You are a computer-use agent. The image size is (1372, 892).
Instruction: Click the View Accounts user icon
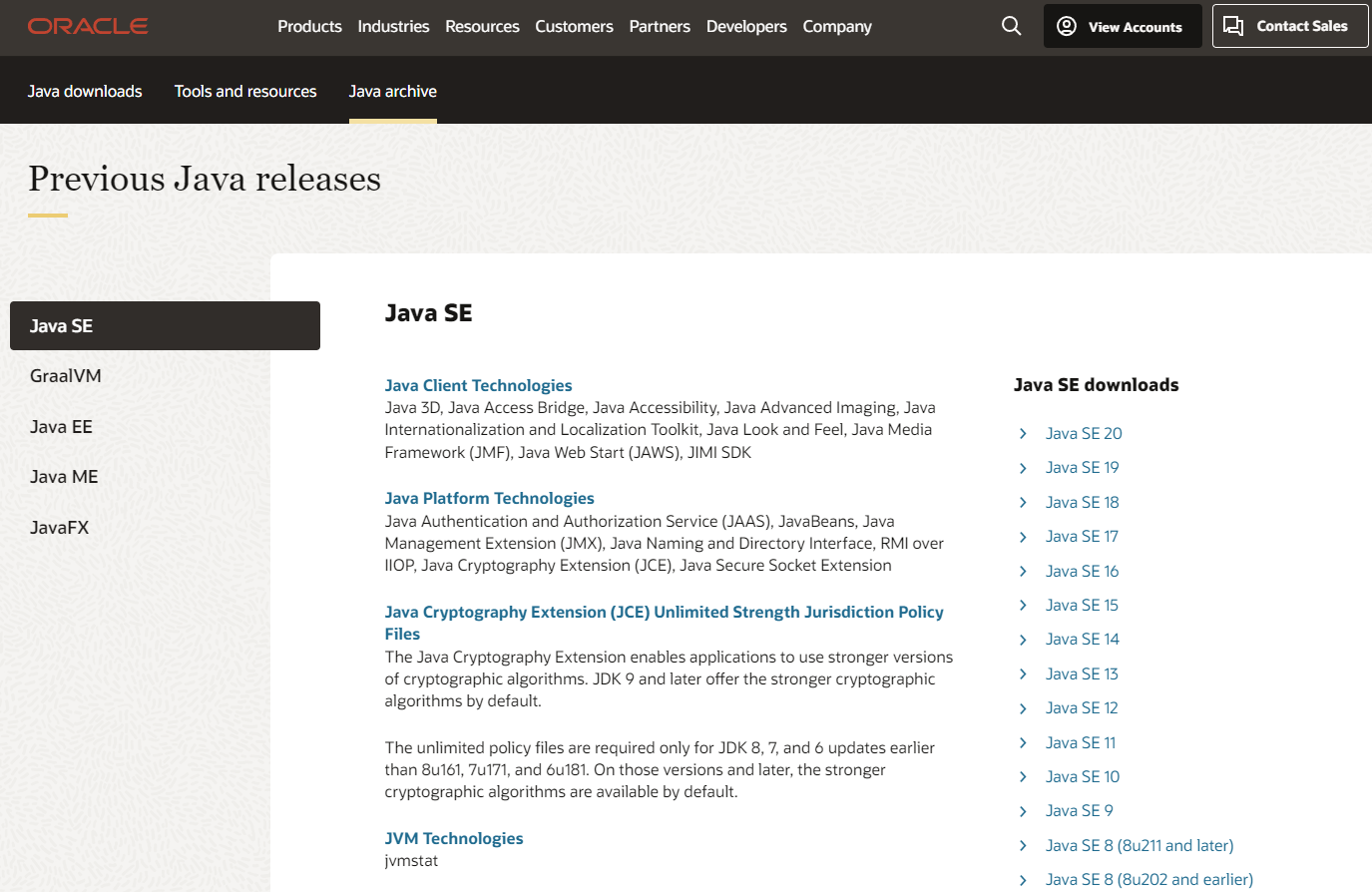click(1067, 26)
